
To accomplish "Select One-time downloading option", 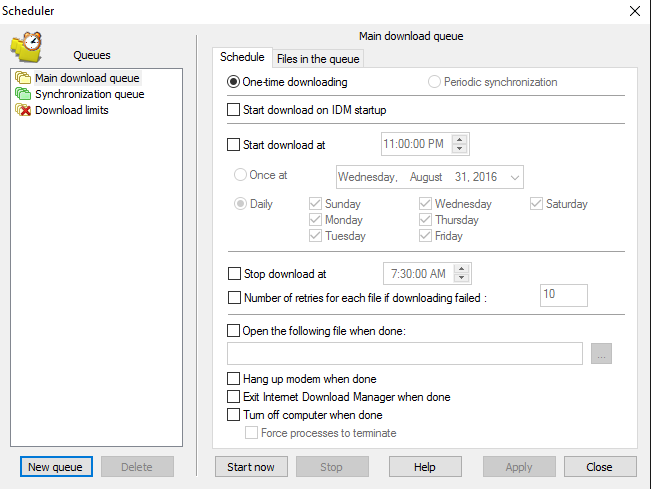I will click(x=233, y=82).
